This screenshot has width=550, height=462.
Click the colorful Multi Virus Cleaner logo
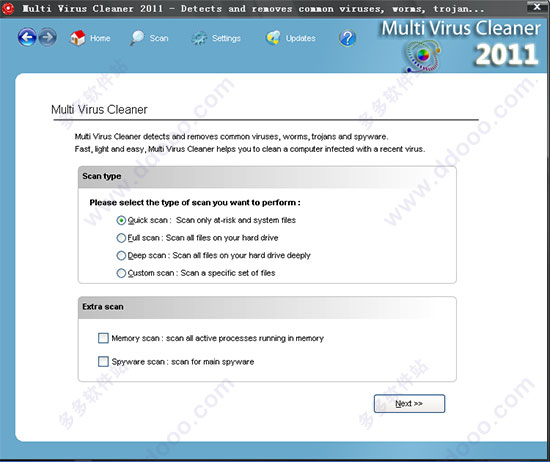point(422,56)
